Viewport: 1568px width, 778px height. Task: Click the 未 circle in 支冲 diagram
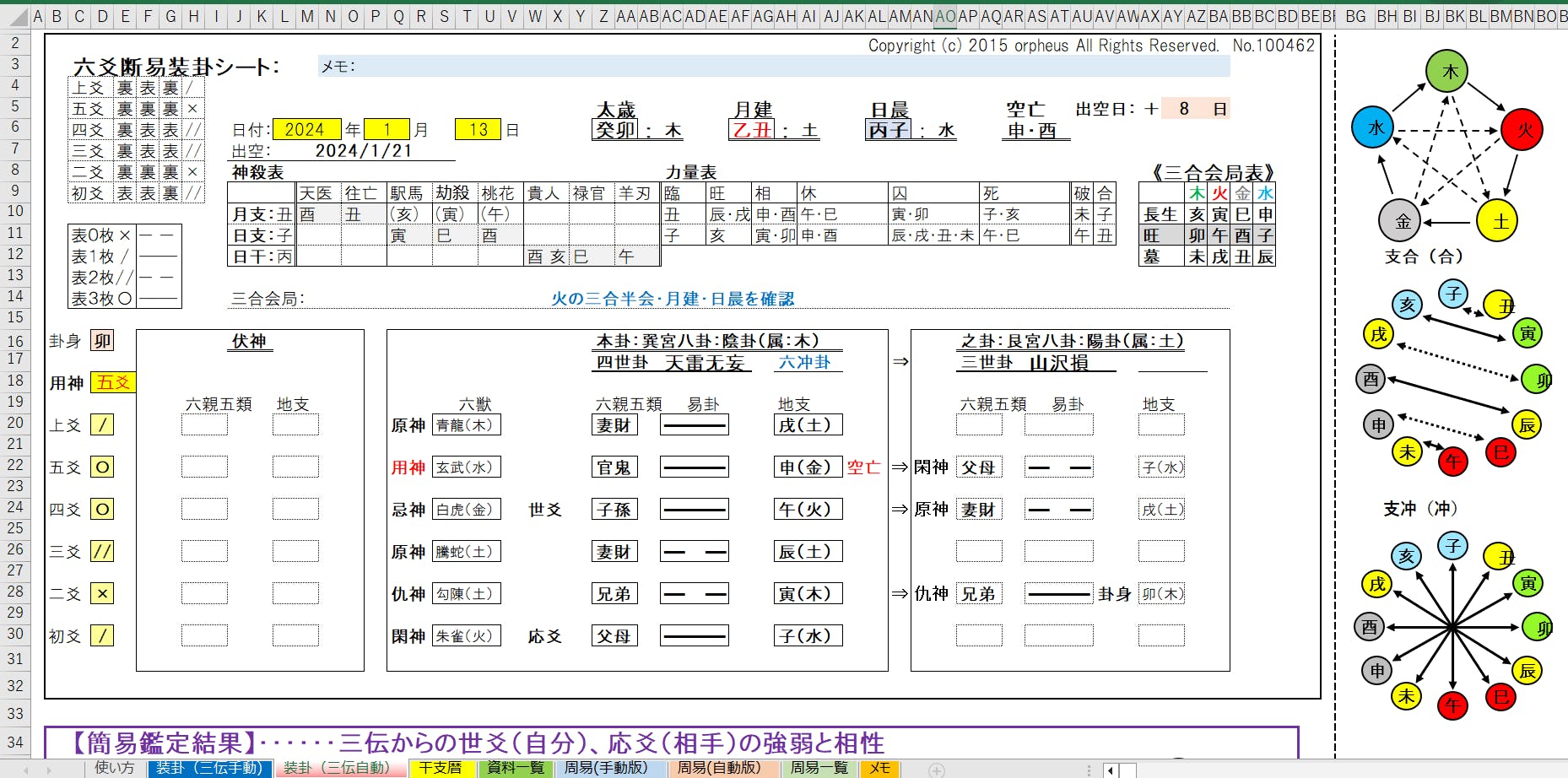(x=1406, y=696)
